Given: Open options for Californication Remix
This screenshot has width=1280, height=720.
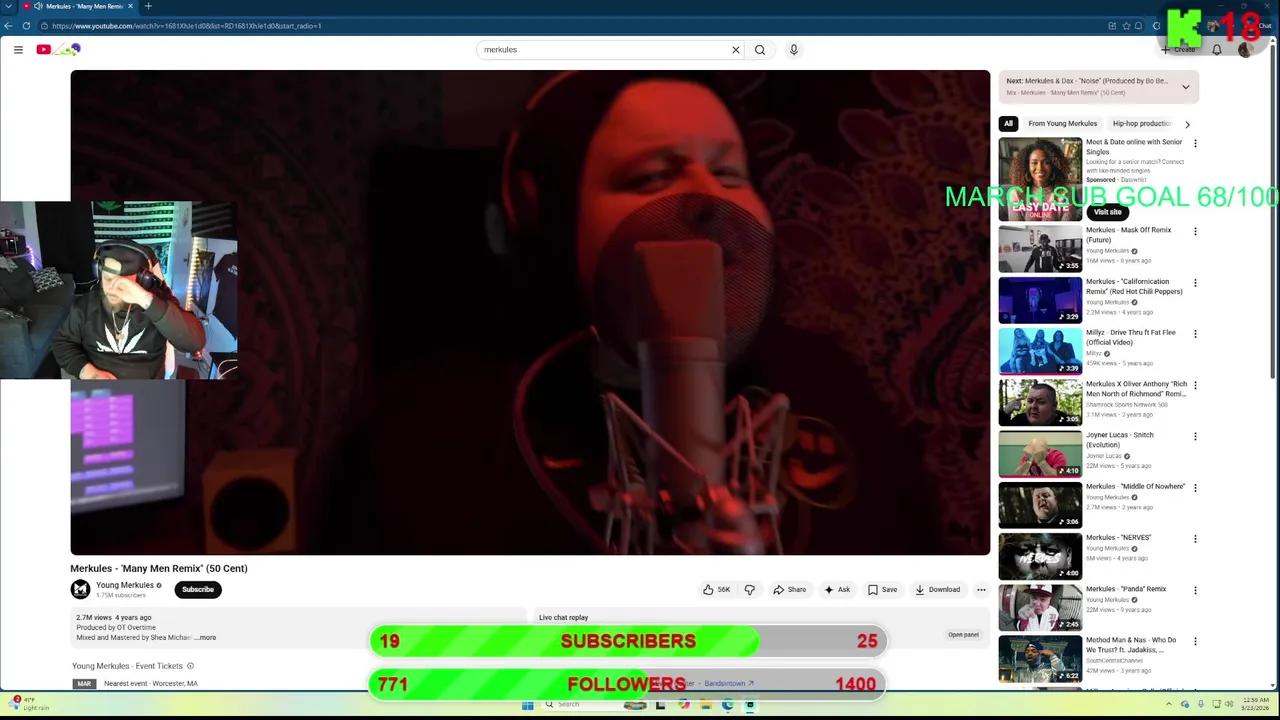Looking at the screenshot, I should (x=1195, y=283).
